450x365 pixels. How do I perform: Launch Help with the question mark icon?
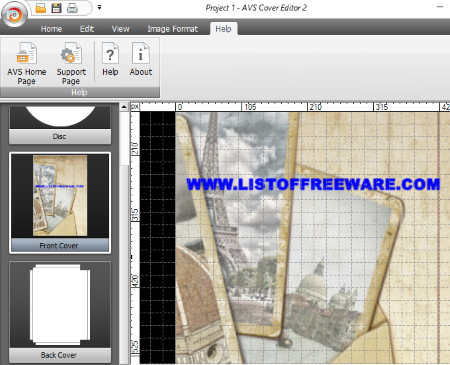click(x=110, y=59)
